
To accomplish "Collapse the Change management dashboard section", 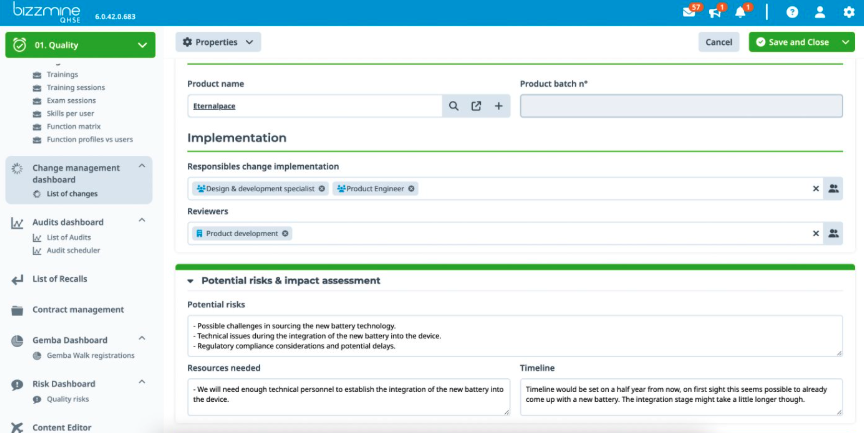I will pos(142,166).
